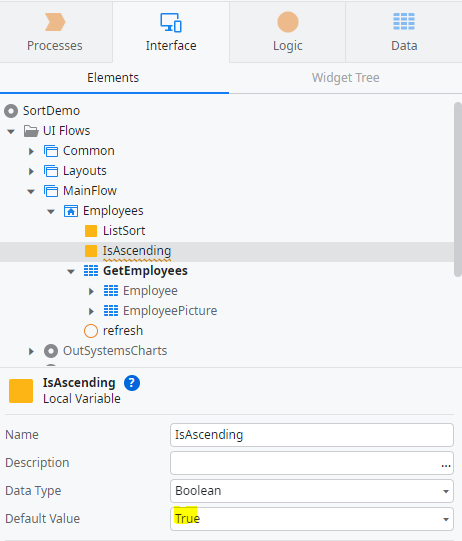Click the Name input field
Screen dimensions: 462x541
[x=312, y=435]
